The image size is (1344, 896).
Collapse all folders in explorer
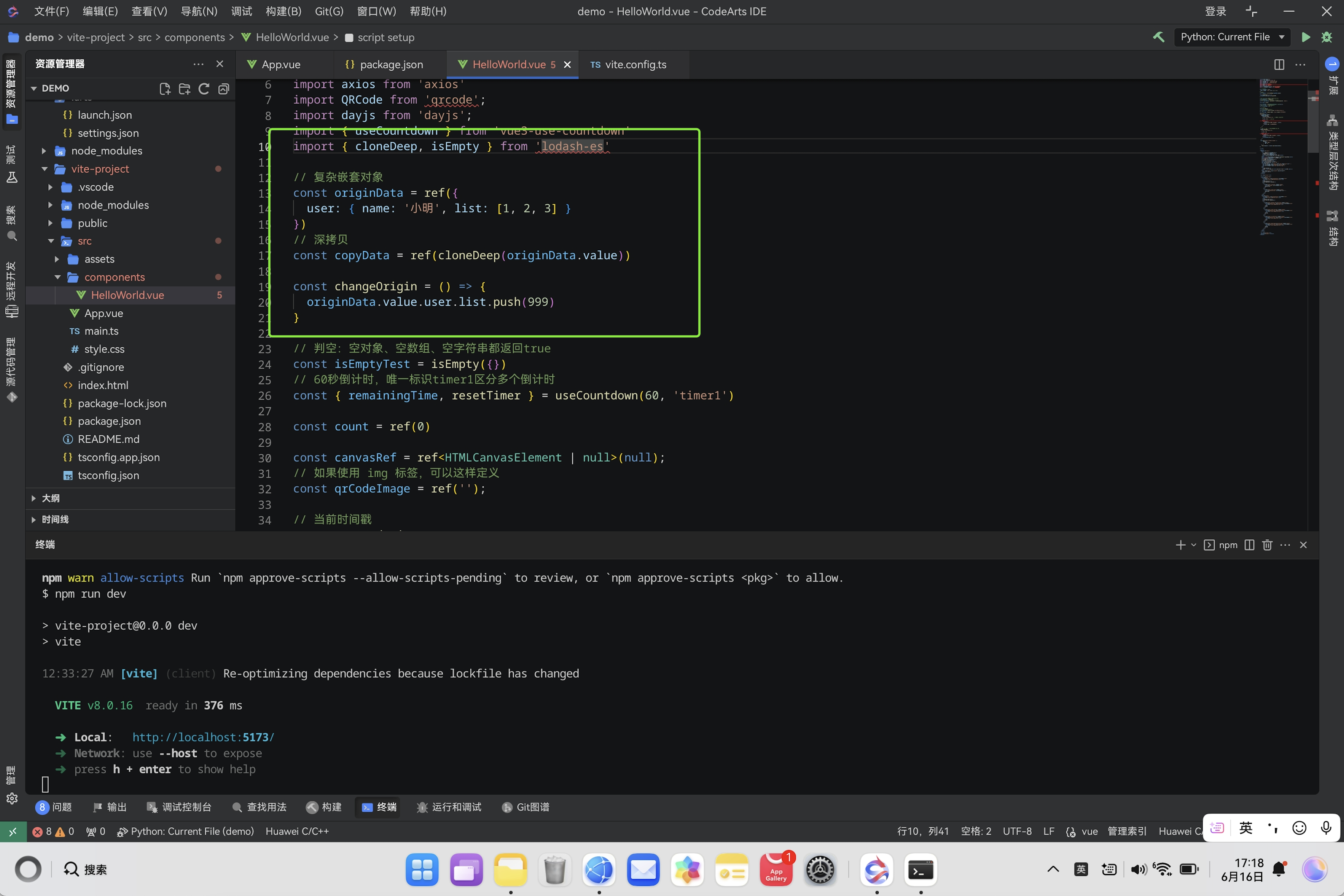point(223,88)
